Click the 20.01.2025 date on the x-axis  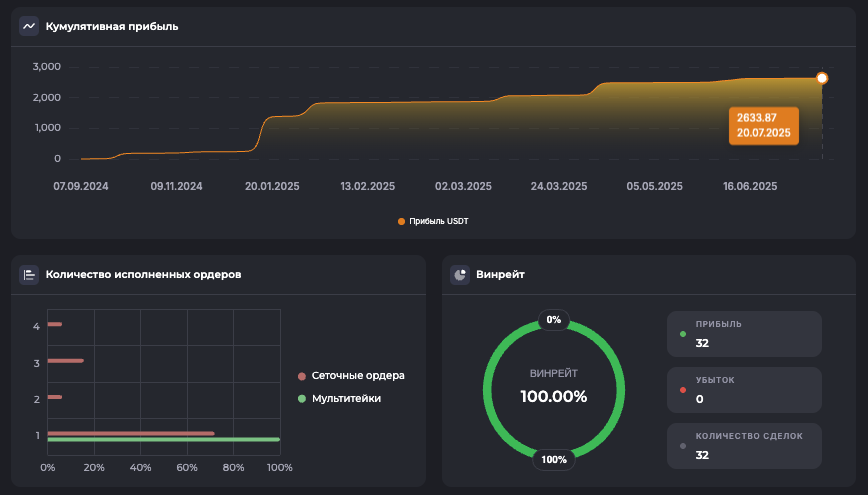(x=272, y=186)
